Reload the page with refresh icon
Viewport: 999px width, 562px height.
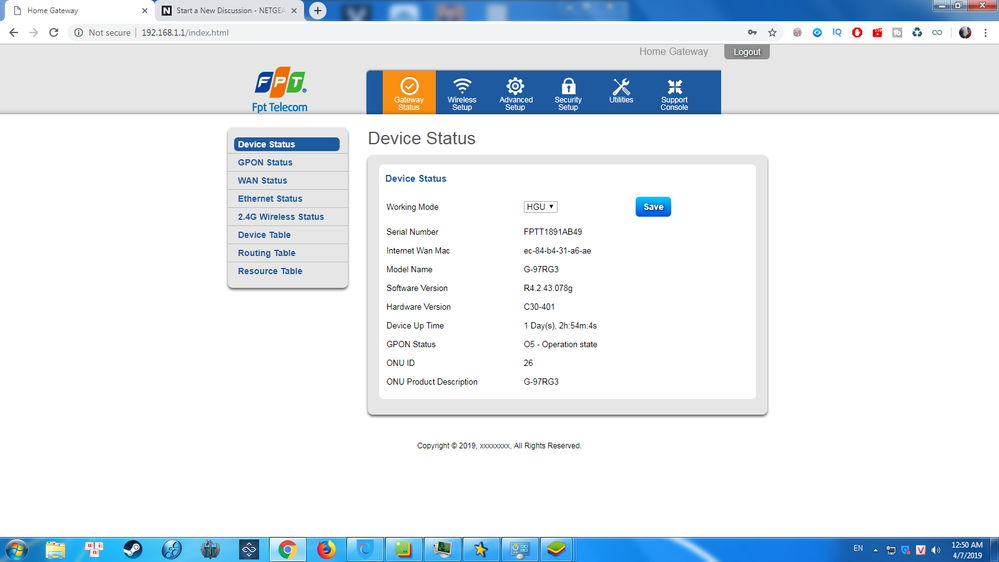click(54, 33)
